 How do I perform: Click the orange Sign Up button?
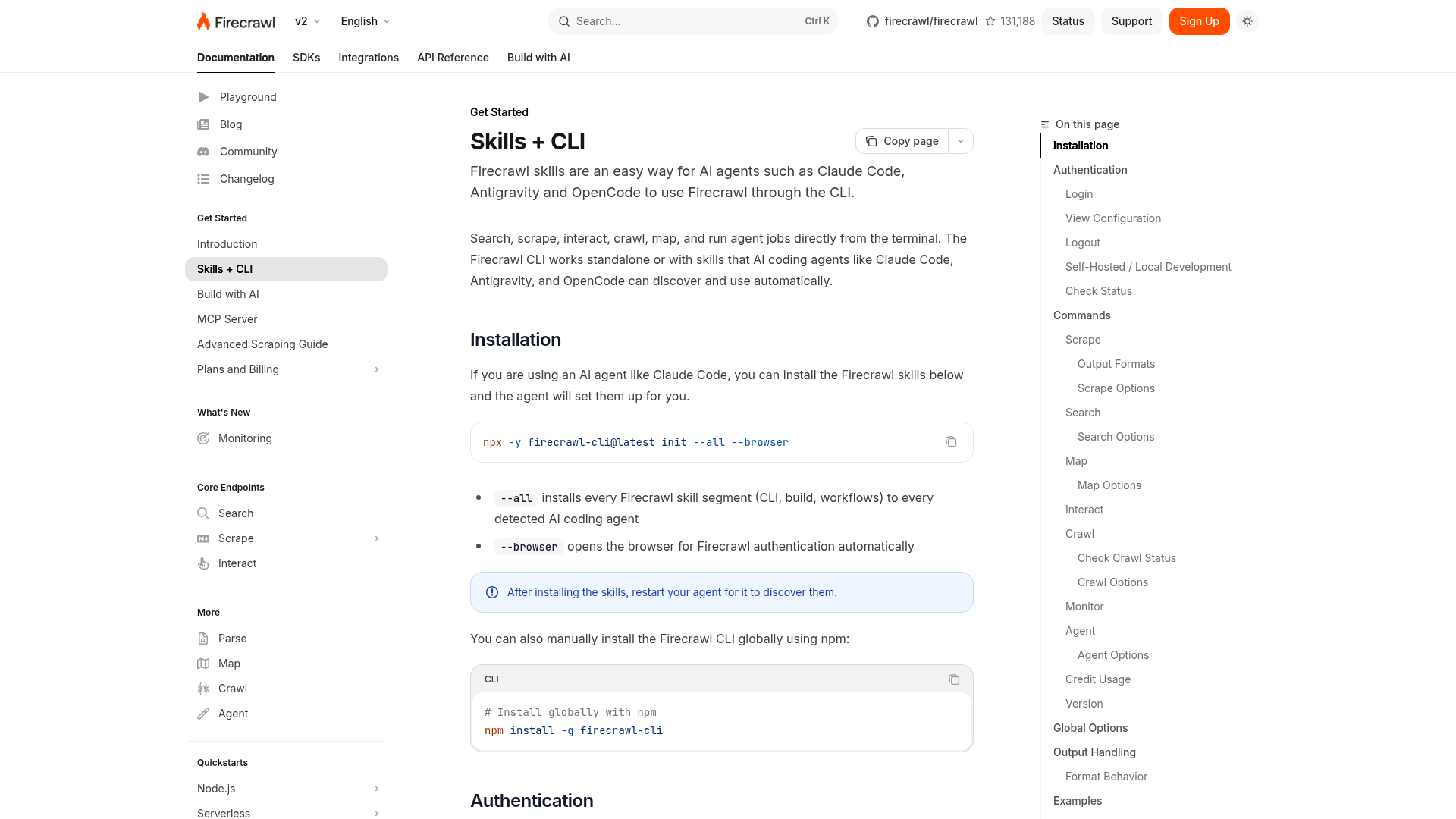1199,21
